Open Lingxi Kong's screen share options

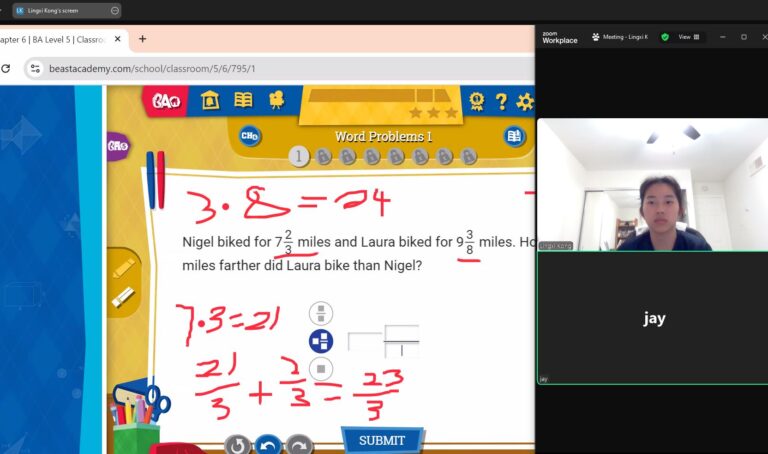point(115,10)
